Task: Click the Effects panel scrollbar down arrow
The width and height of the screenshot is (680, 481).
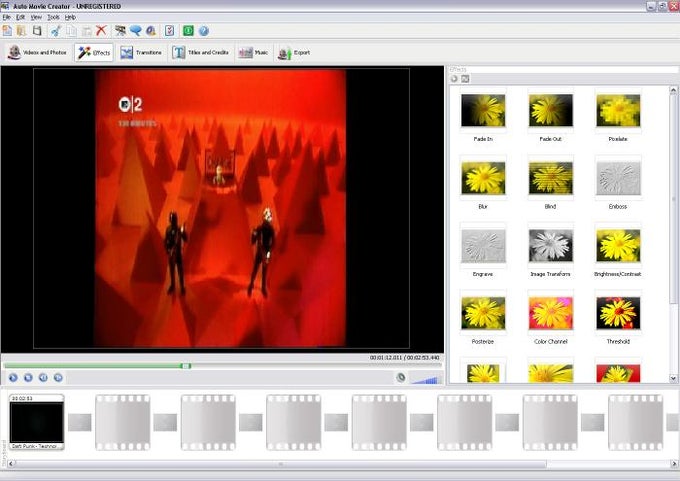Action: (673, 378)
